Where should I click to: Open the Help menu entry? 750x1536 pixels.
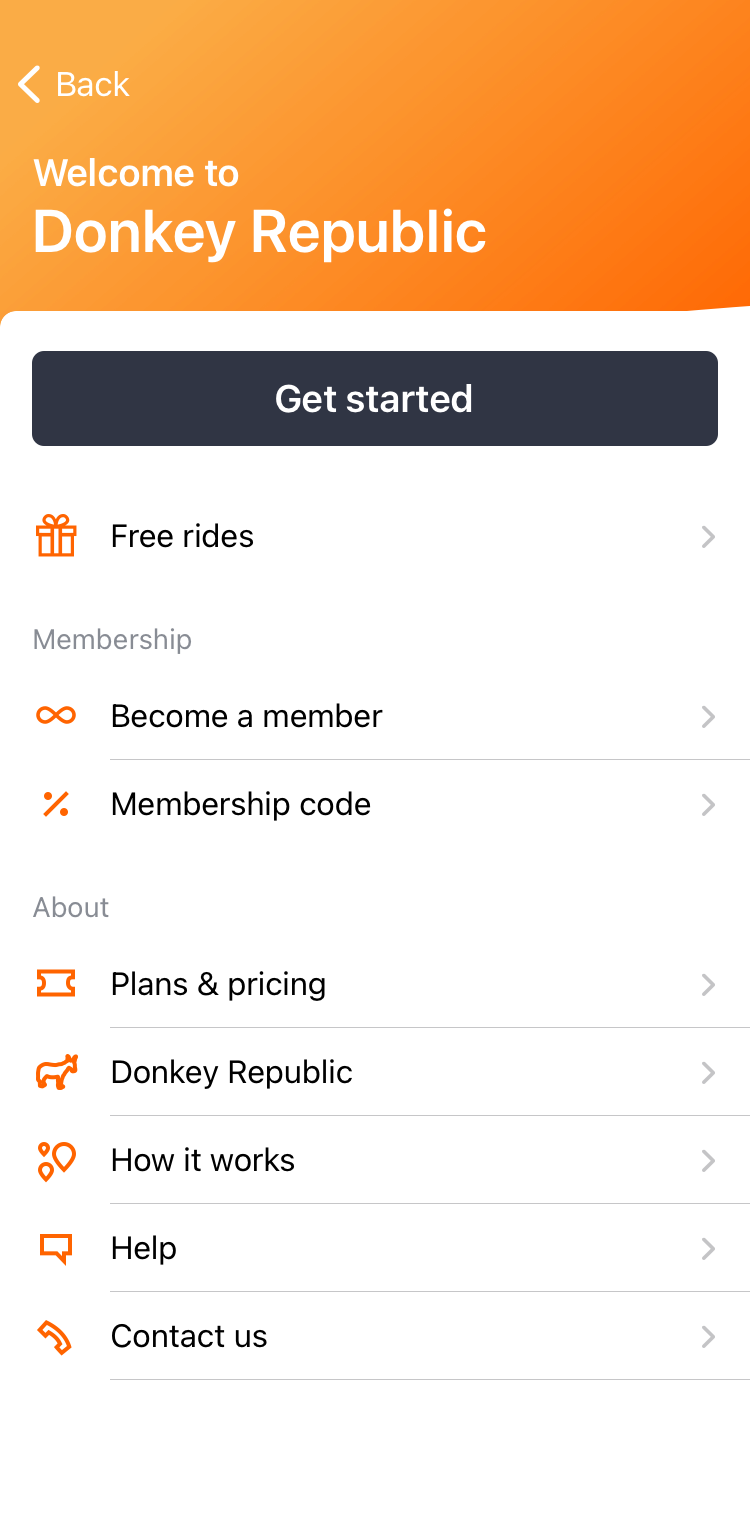coord(375,1248)
